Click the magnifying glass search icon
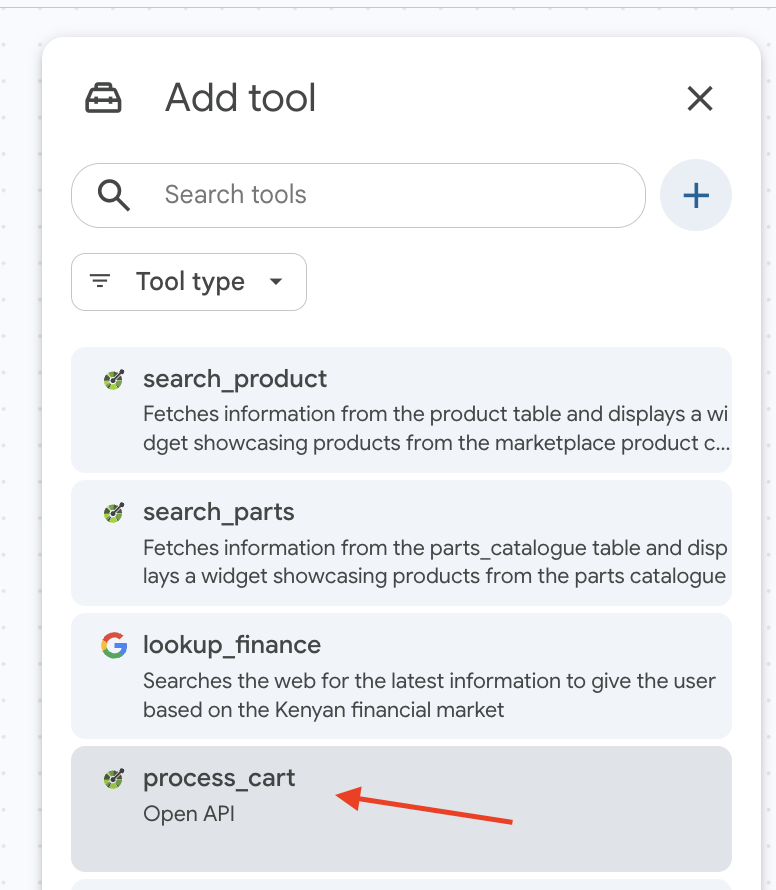776x890 pixels. tap(114, 195)
